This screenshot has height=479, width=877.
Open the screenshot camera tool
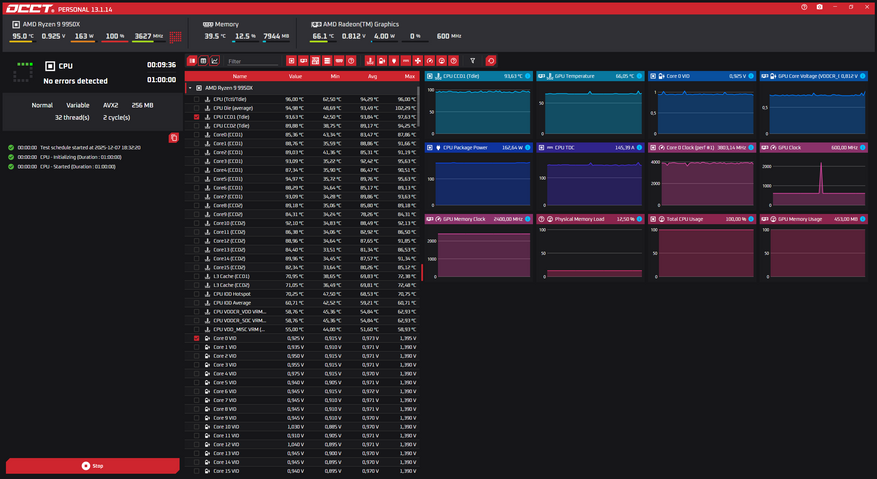pyautogui.click(x=819, y=7)
